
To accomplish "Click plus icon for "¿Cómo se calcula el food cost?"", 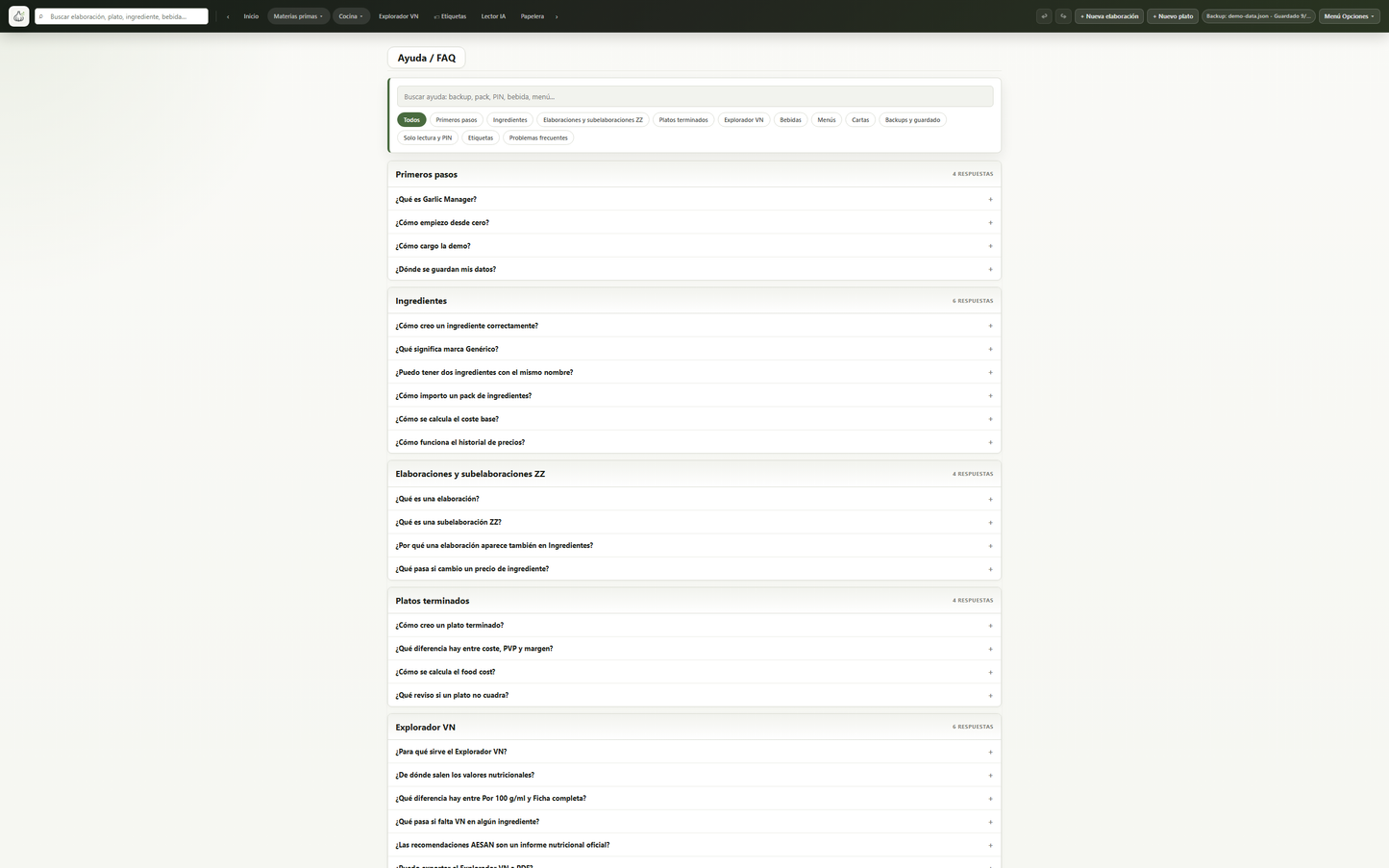I will click(990, 672).
